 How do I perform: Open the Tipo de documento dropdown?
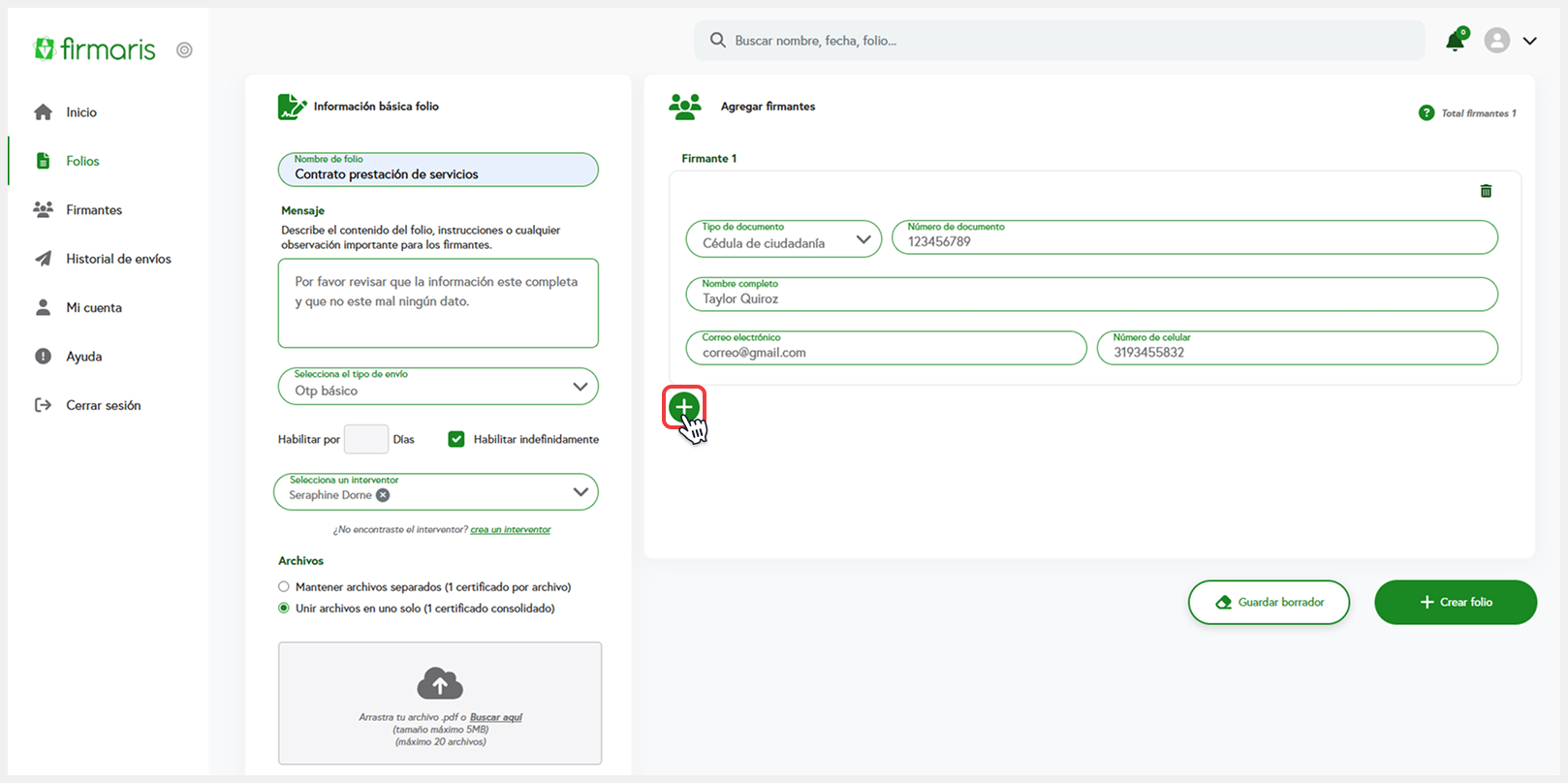[x=862, y=239]
